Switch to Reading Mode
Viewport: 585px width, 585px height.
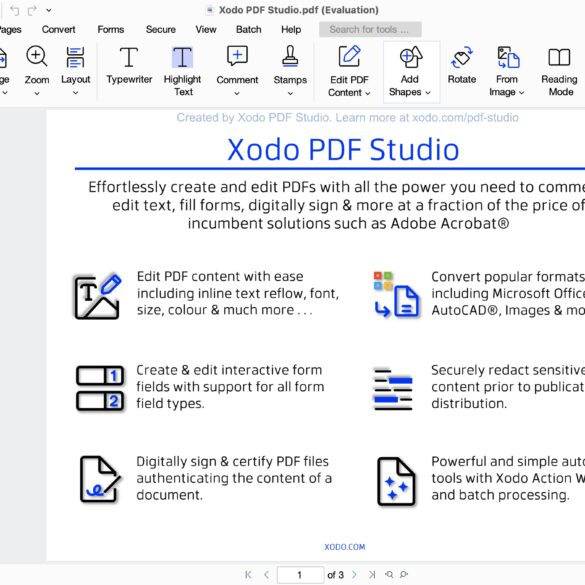click(x=559, y=71)
